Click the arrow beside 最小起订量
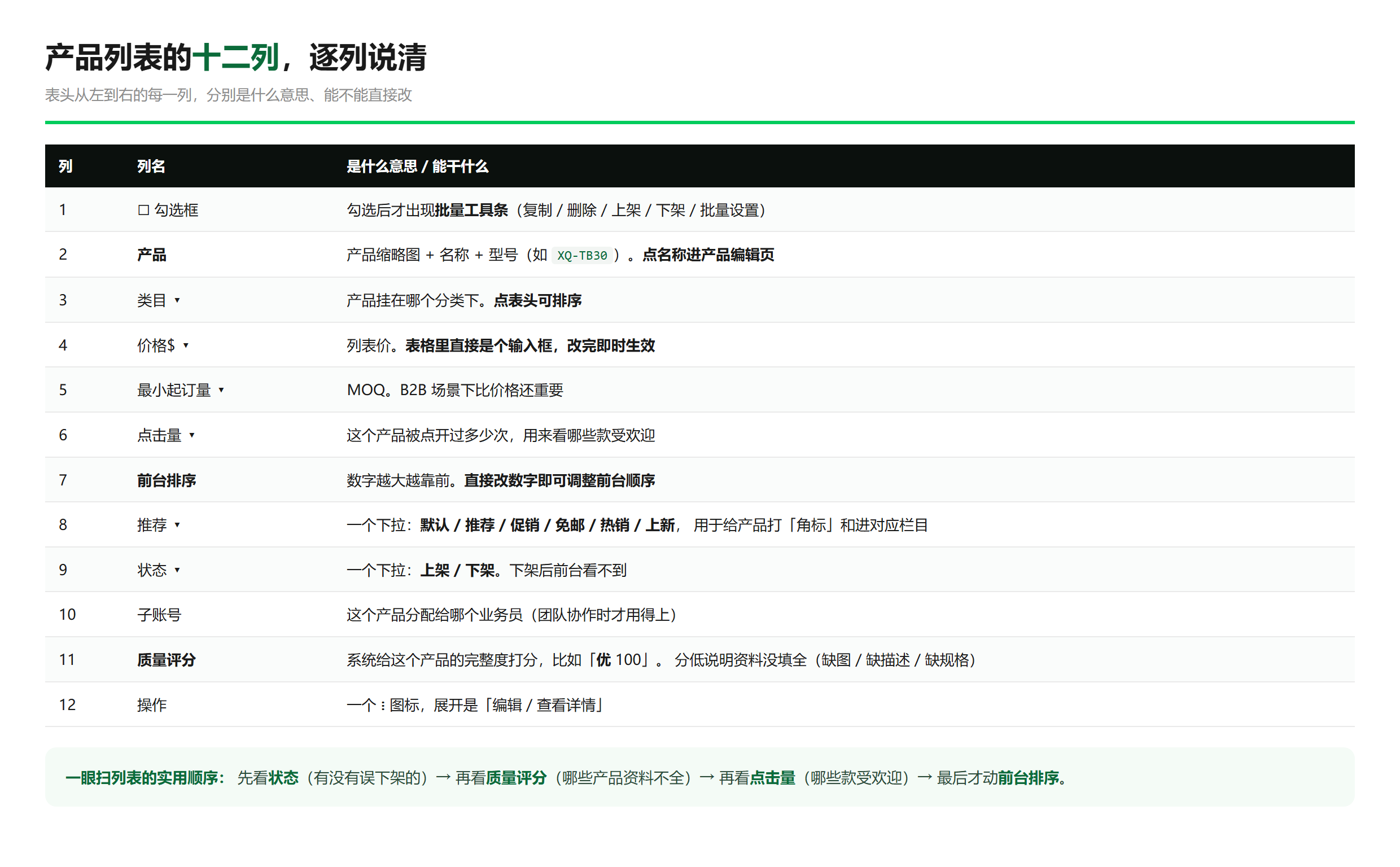The image size is (1400, 867). point(221,390)
